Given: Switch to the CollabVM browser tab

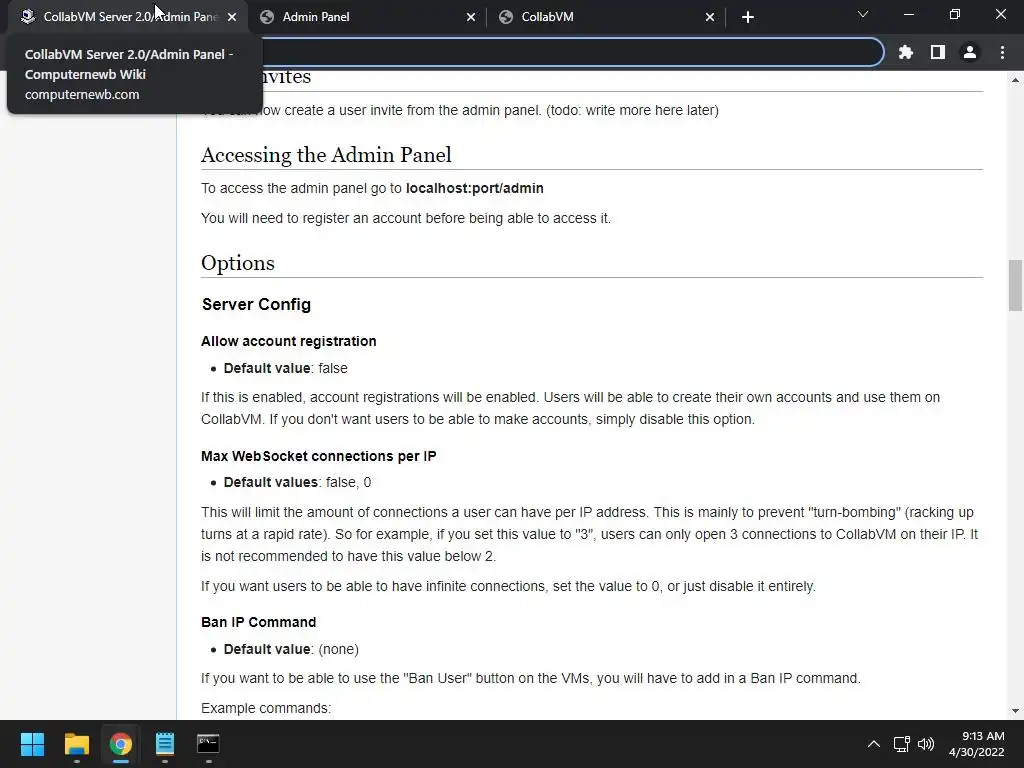Looking at the screenshot, I should pos(607,17).
